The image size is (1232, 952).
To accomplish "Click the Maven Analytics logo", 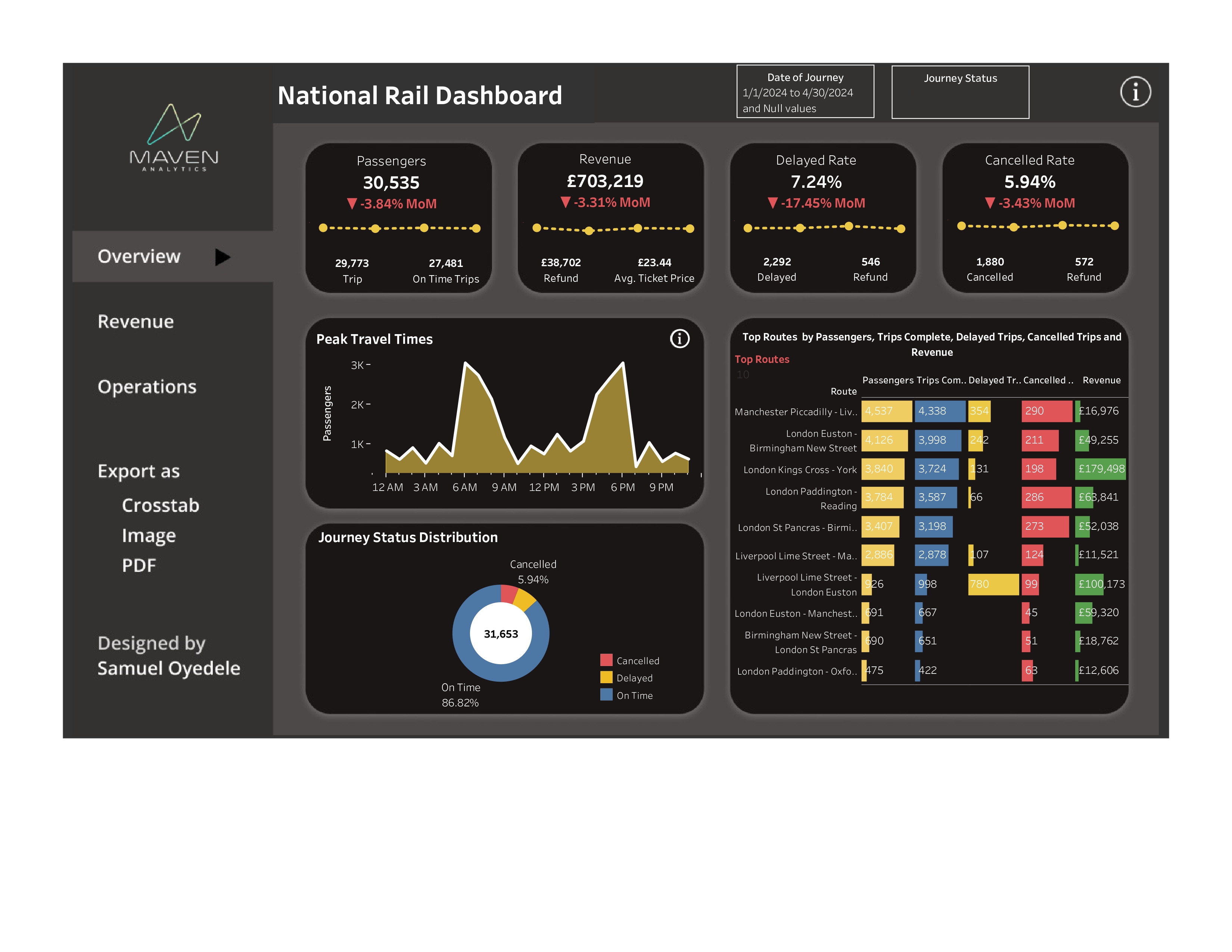I will pos(174,137).
